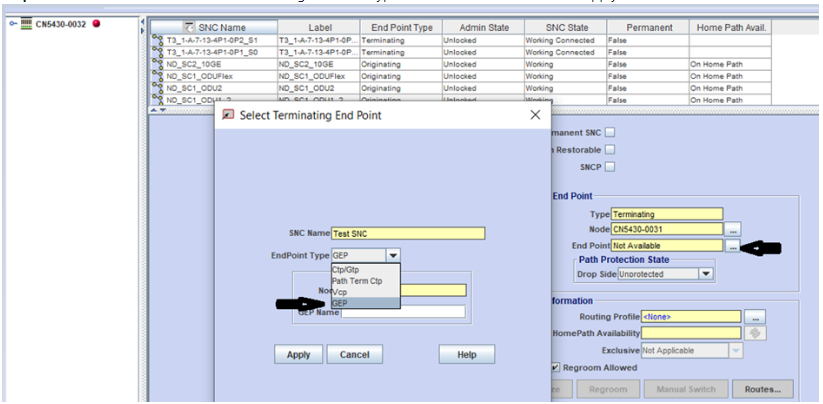Click the browse button beside Routing Profile

pyautogui.click(x=755, y=317)
